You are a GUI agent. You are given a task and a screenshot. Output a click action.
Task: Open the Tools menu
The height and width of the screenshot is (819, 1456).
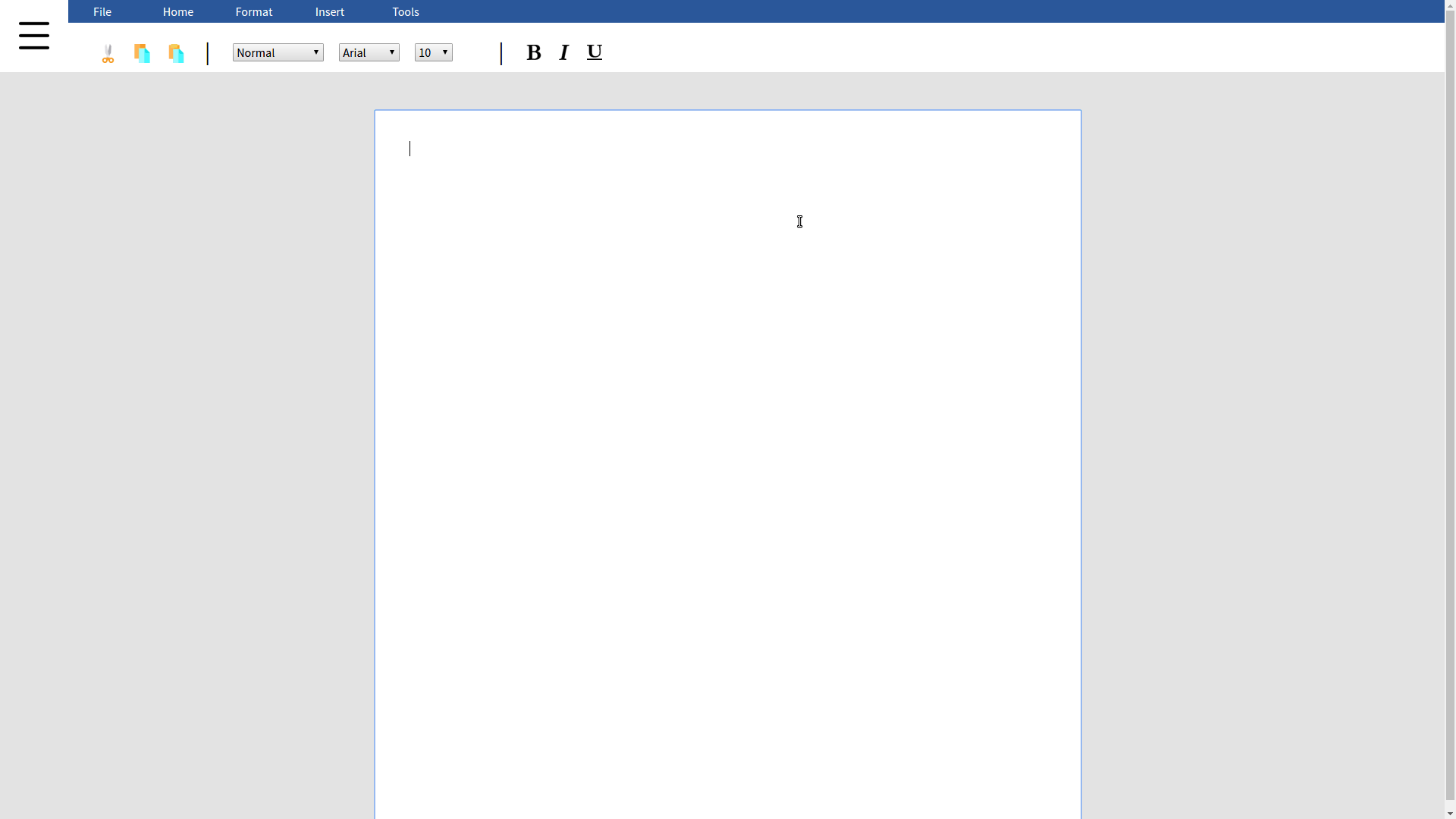tap(405, 11)
